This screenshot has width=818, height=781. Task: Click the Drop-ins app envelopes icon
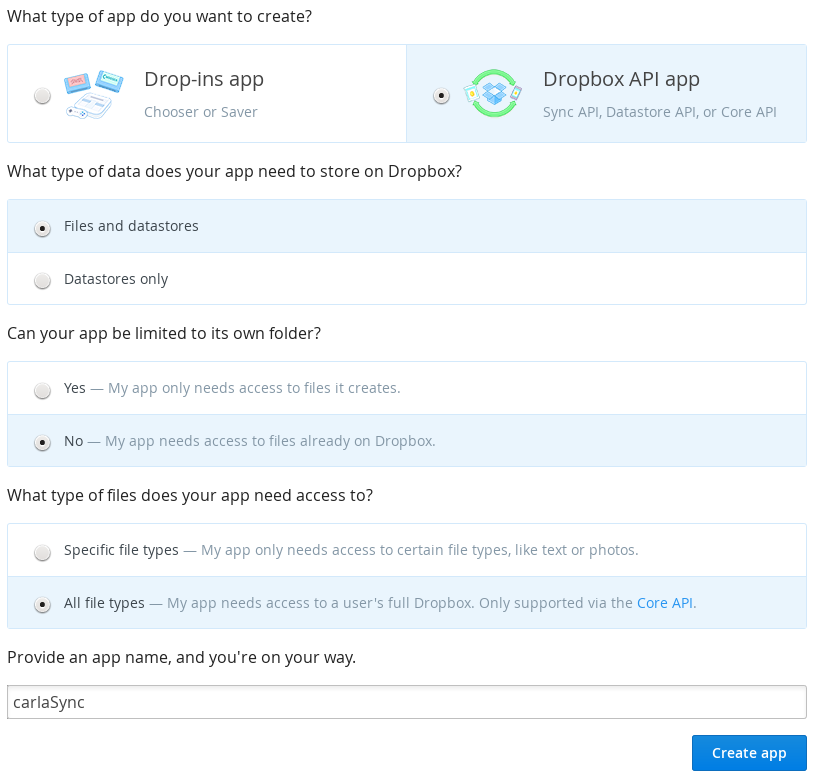pyautogui.click(x=94, y=93)
